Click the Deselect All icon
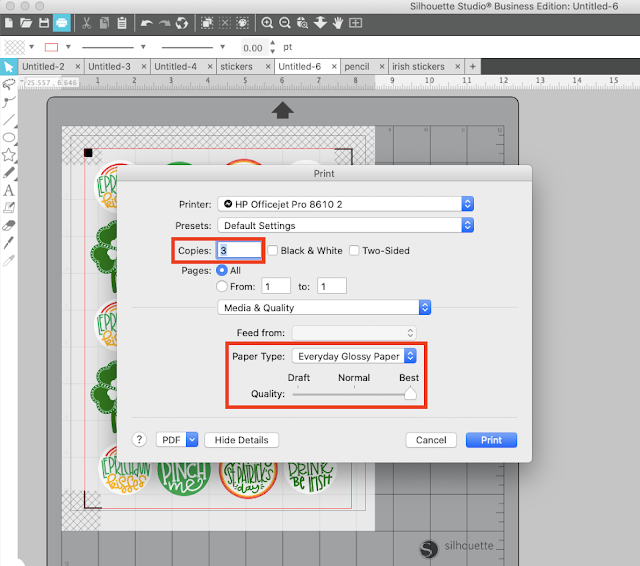This screenshot has width=640, height=566. click(224, 23)
